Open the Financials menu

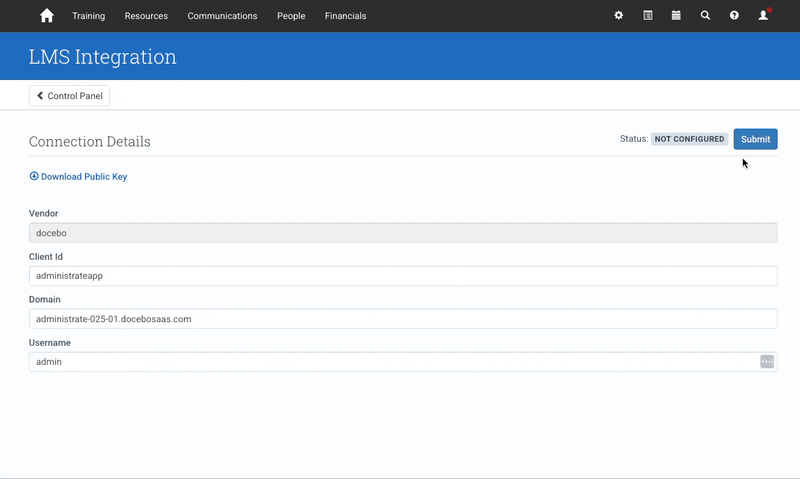[345, 16]
